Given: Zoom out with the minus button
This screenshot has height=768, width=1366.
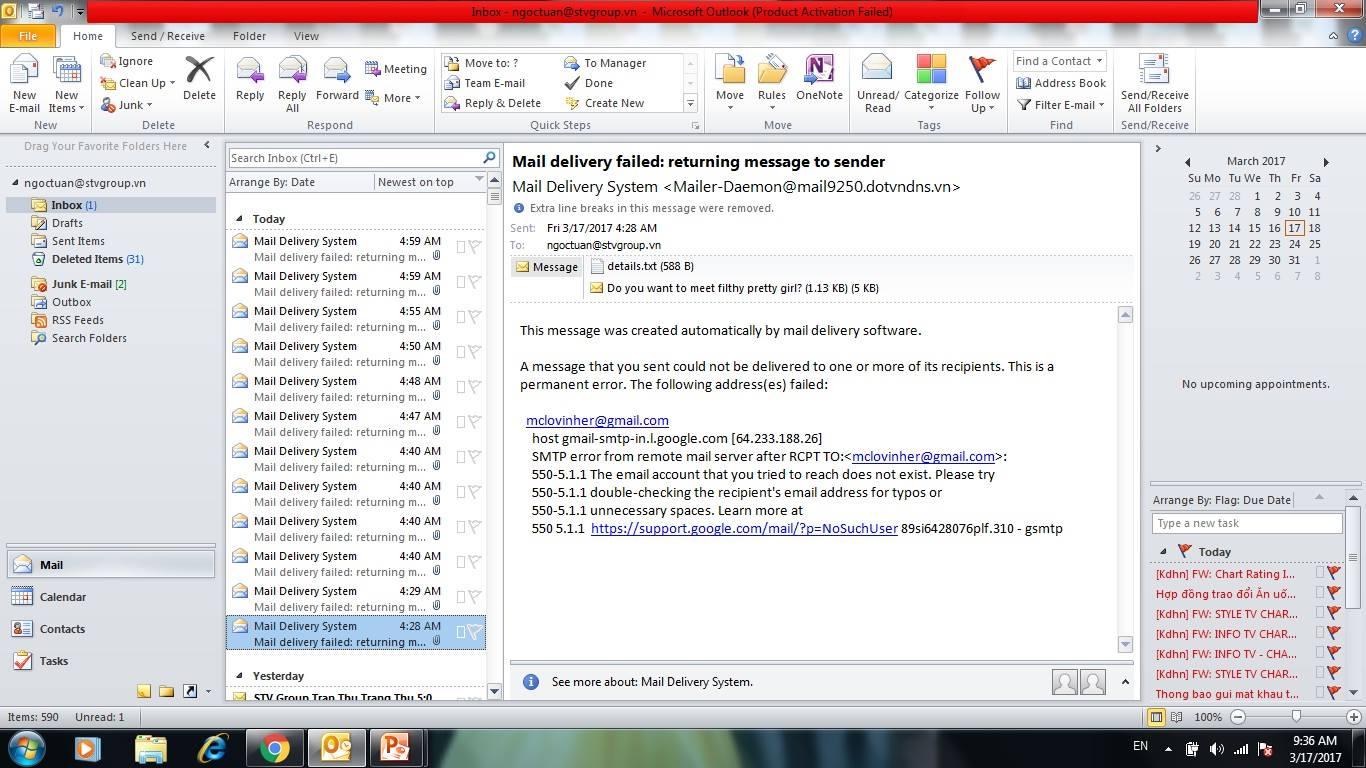Looking at the screenshot, I should tap(1238, 717).
